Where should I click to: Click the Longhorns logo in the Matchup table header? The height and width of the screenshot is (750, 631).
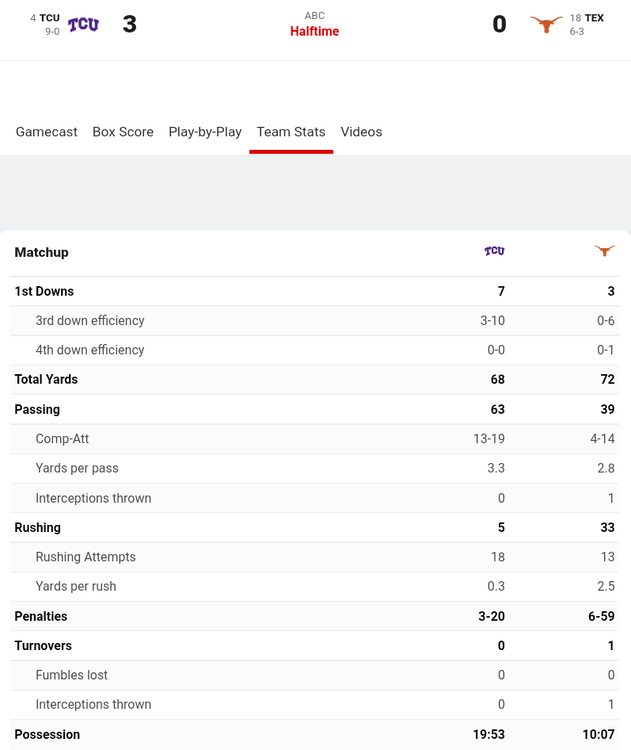point(604,251)
